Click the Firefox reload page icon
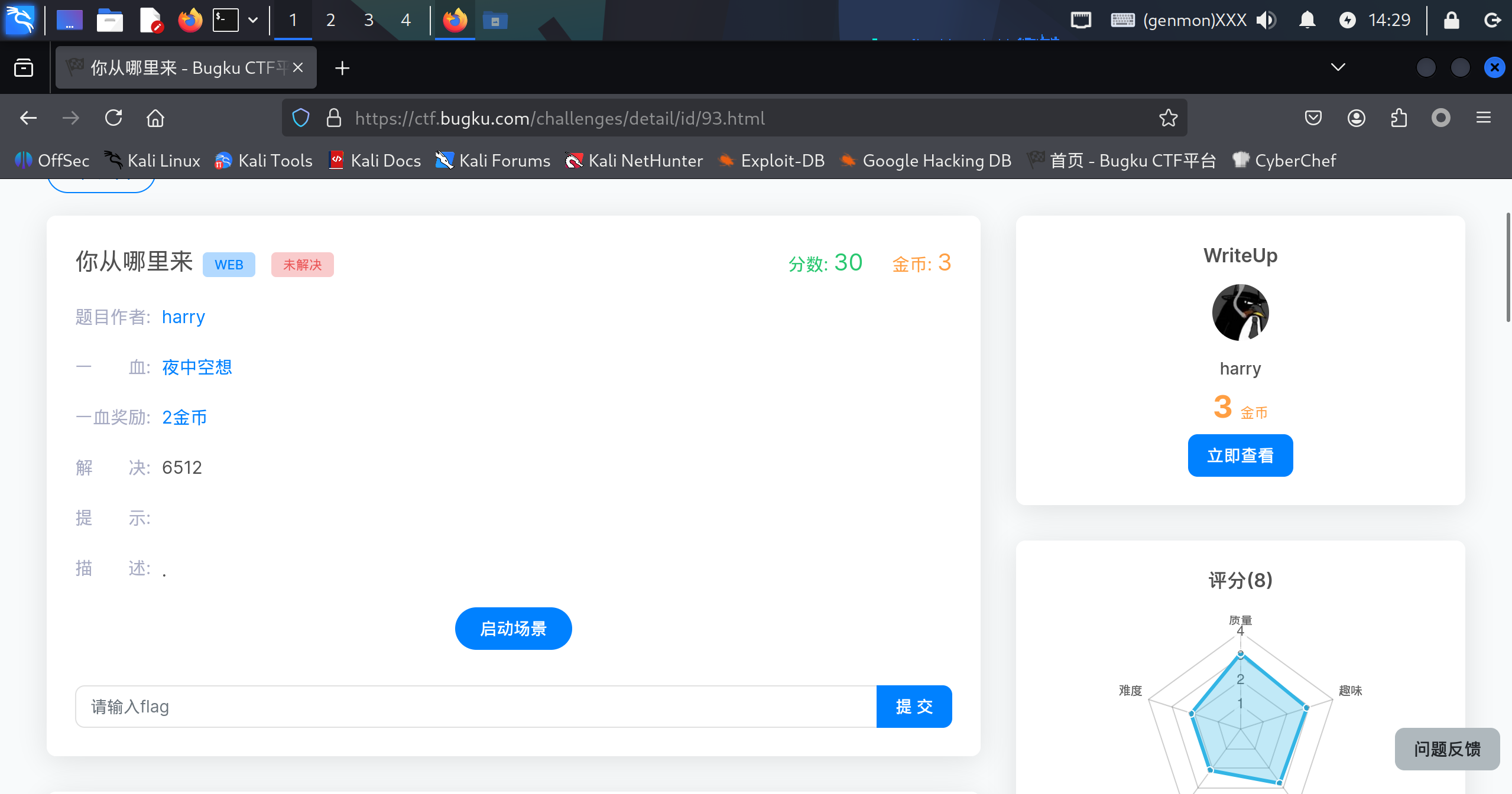This screenshot has height=794, width=1512. click(x=113, y=118)
